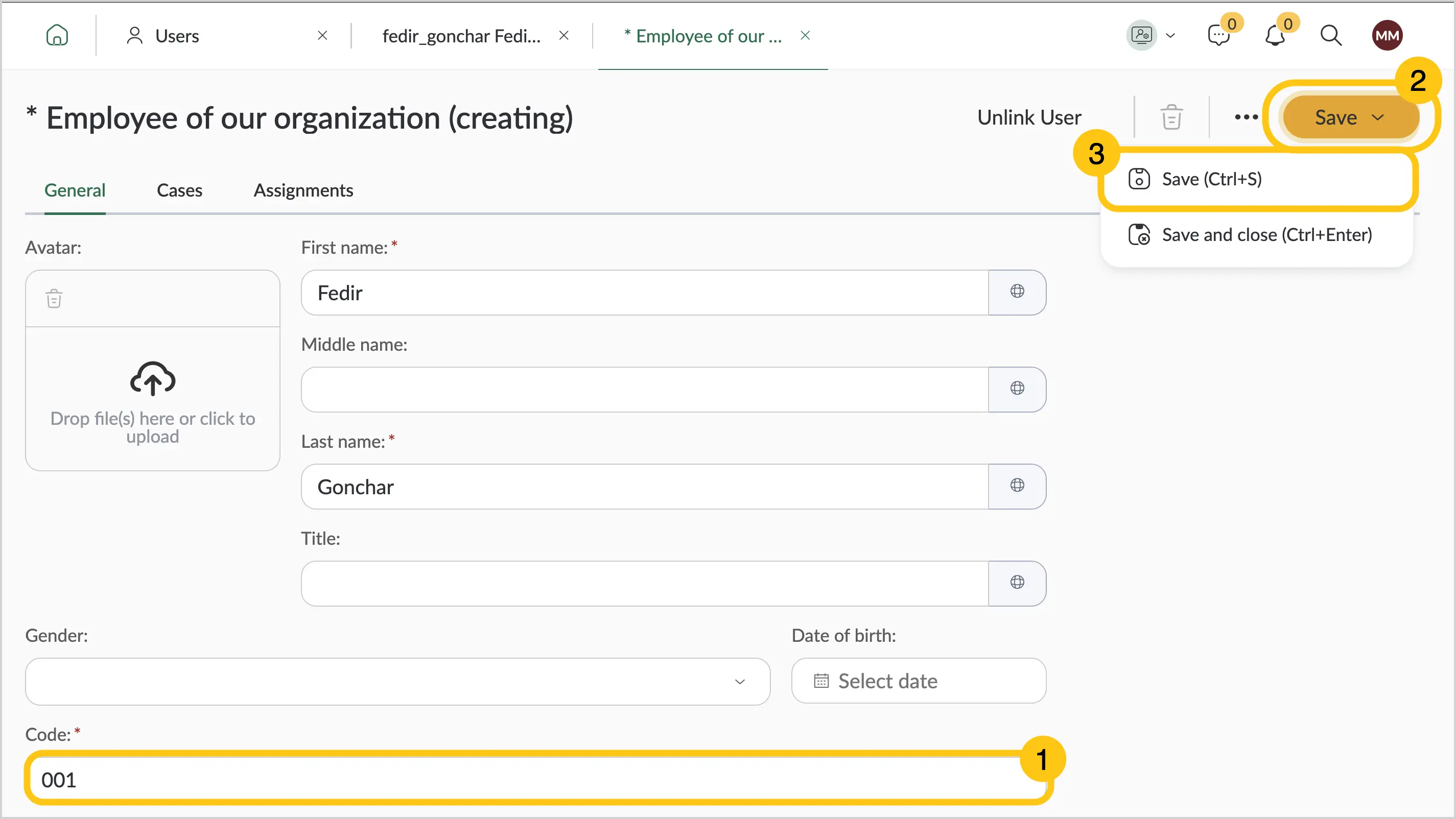Image resolution: width=1456 pixels, height=819 pixels.
Task: Expand the Save button dropdown arrow
Action: click(1378, 117)
